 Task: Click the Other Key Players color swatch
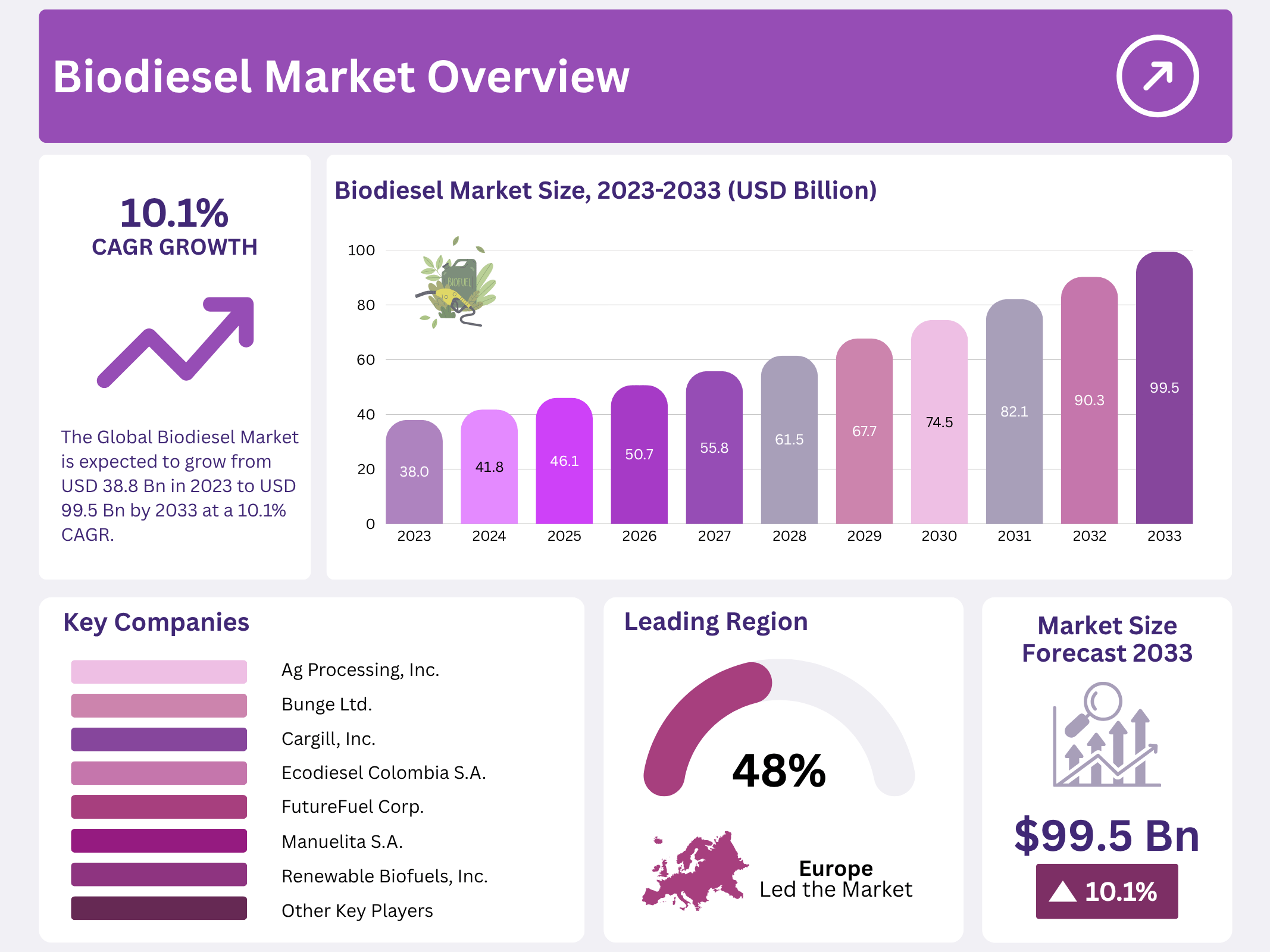tap(159, 909)
